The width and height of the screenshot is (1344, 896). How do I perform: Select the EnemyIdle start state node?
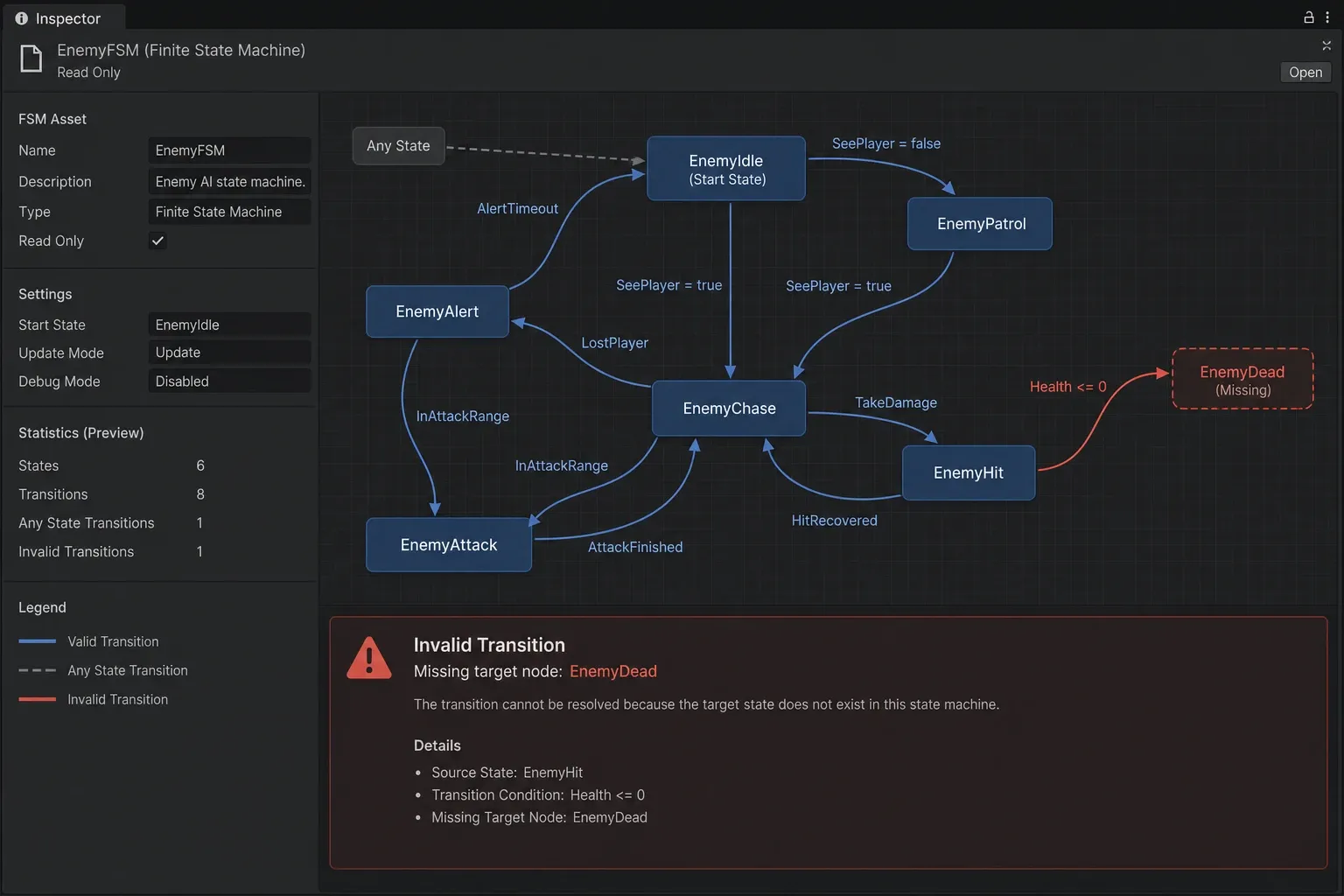pyautogui.click(x=726, y=169)
